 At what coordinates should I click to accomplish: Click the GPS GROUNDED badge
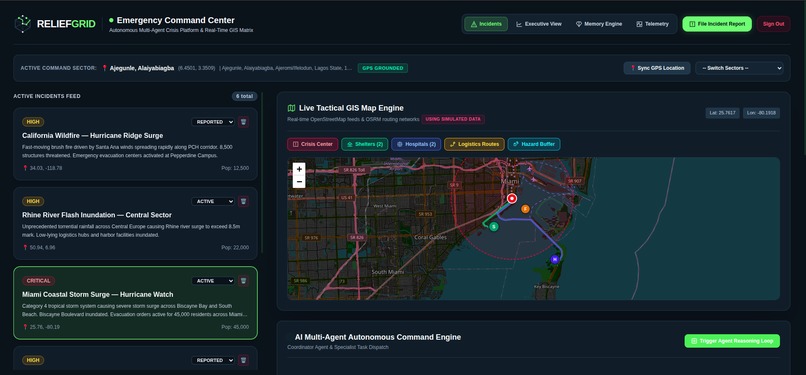[382, 68]
